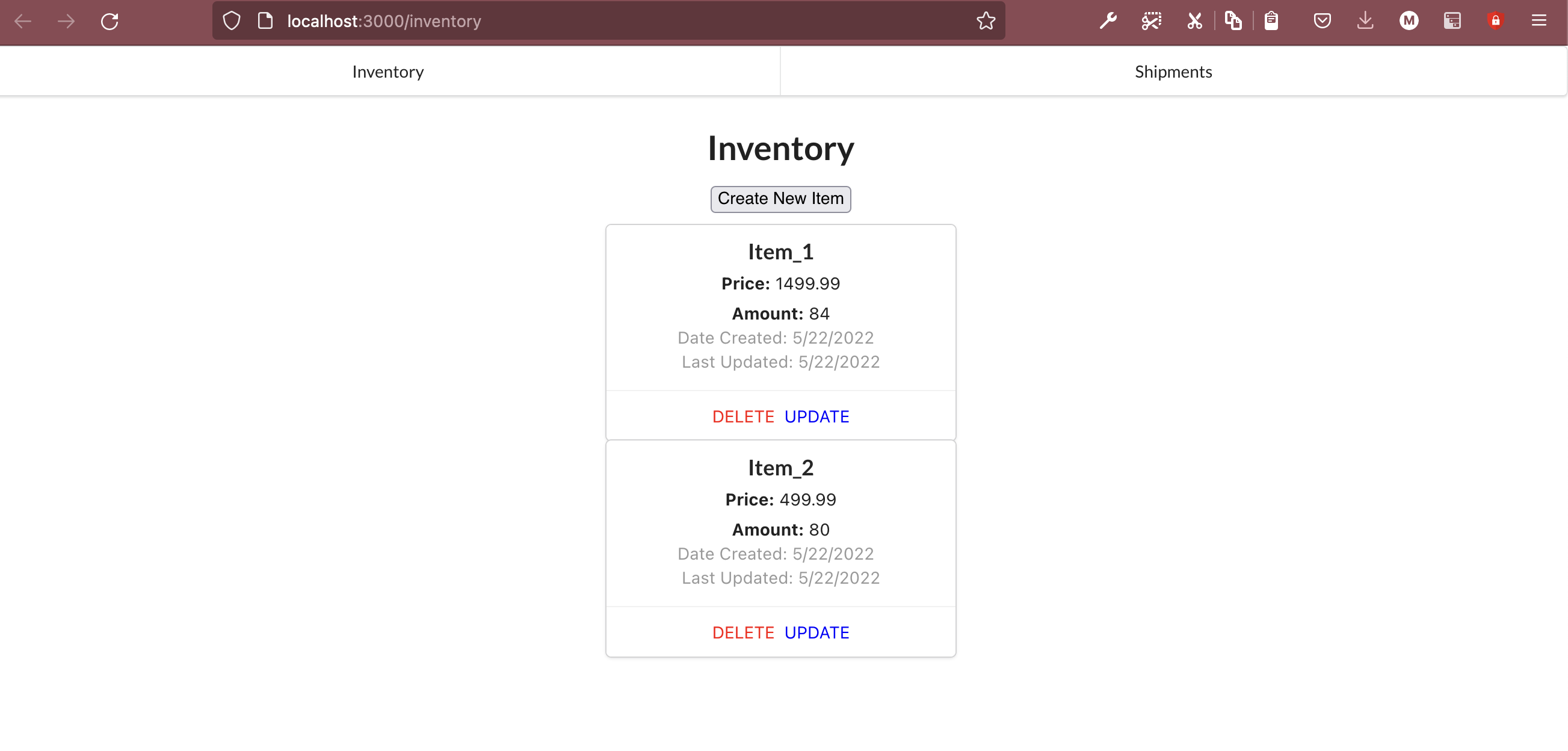Switch to the Inventory tab

(x=387, y=71)
